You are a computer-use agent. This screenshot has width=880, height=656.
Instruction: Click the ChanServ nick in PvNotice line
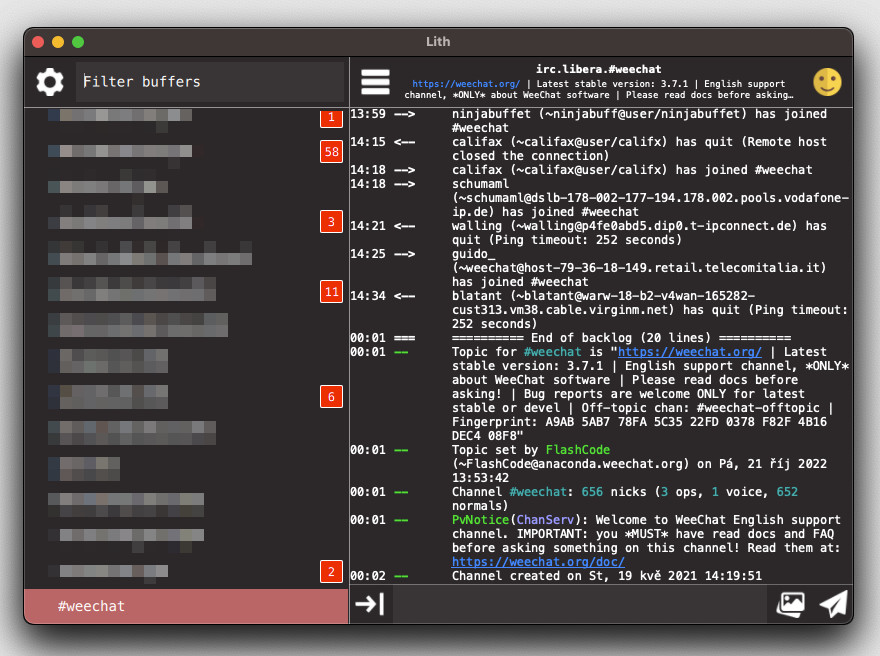click(x=545, y=520)
